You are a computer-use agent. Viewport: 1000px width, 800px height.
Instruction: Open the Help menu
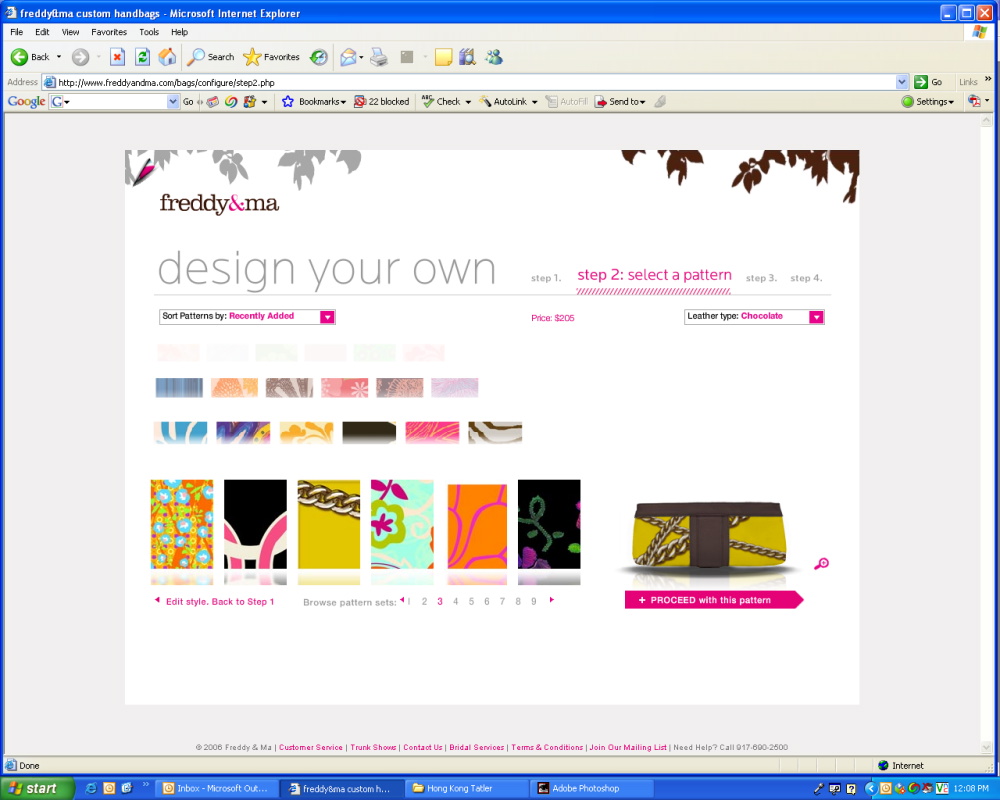(179, 32)
